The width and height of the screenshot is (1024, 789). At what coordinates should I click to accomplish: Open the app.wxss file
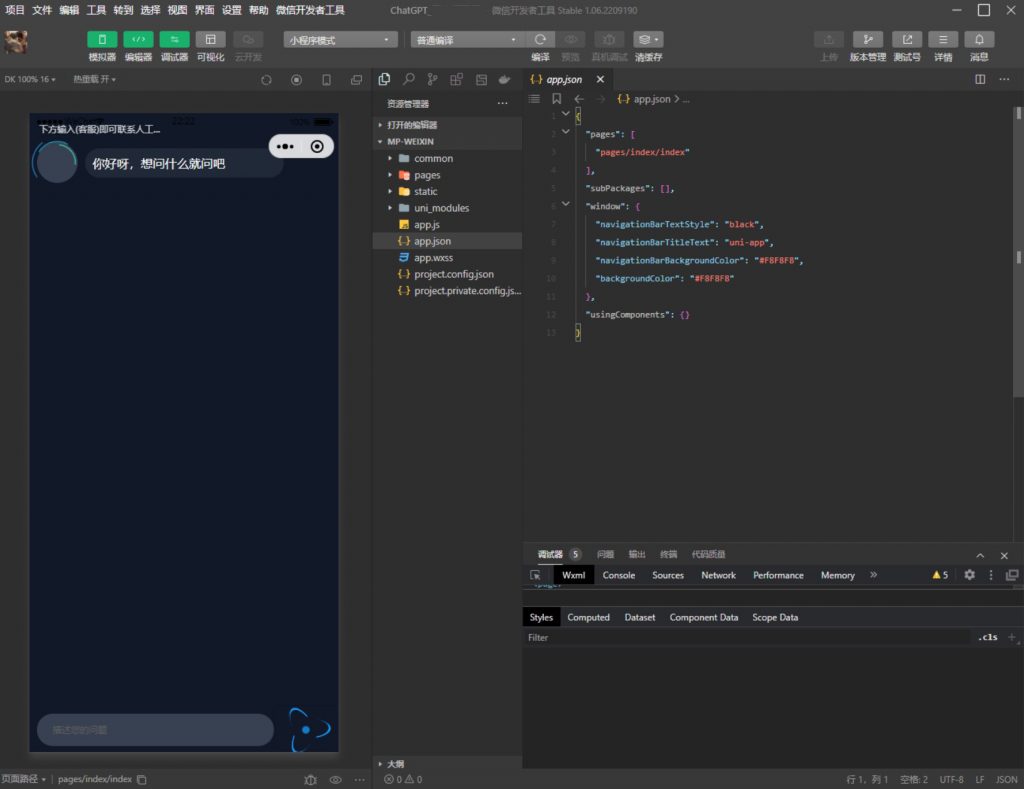433,257
